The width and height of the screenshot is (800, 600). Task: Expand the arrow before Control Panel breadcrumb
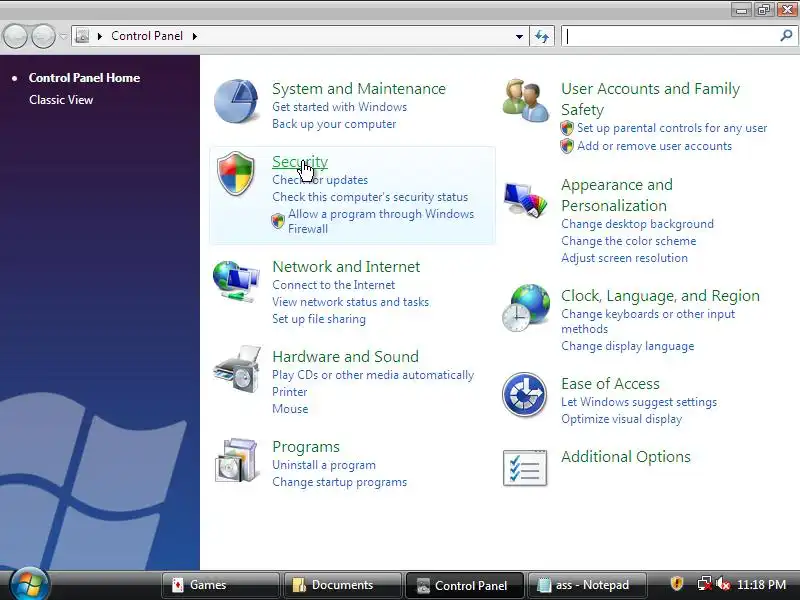click(x=100, y=36)
